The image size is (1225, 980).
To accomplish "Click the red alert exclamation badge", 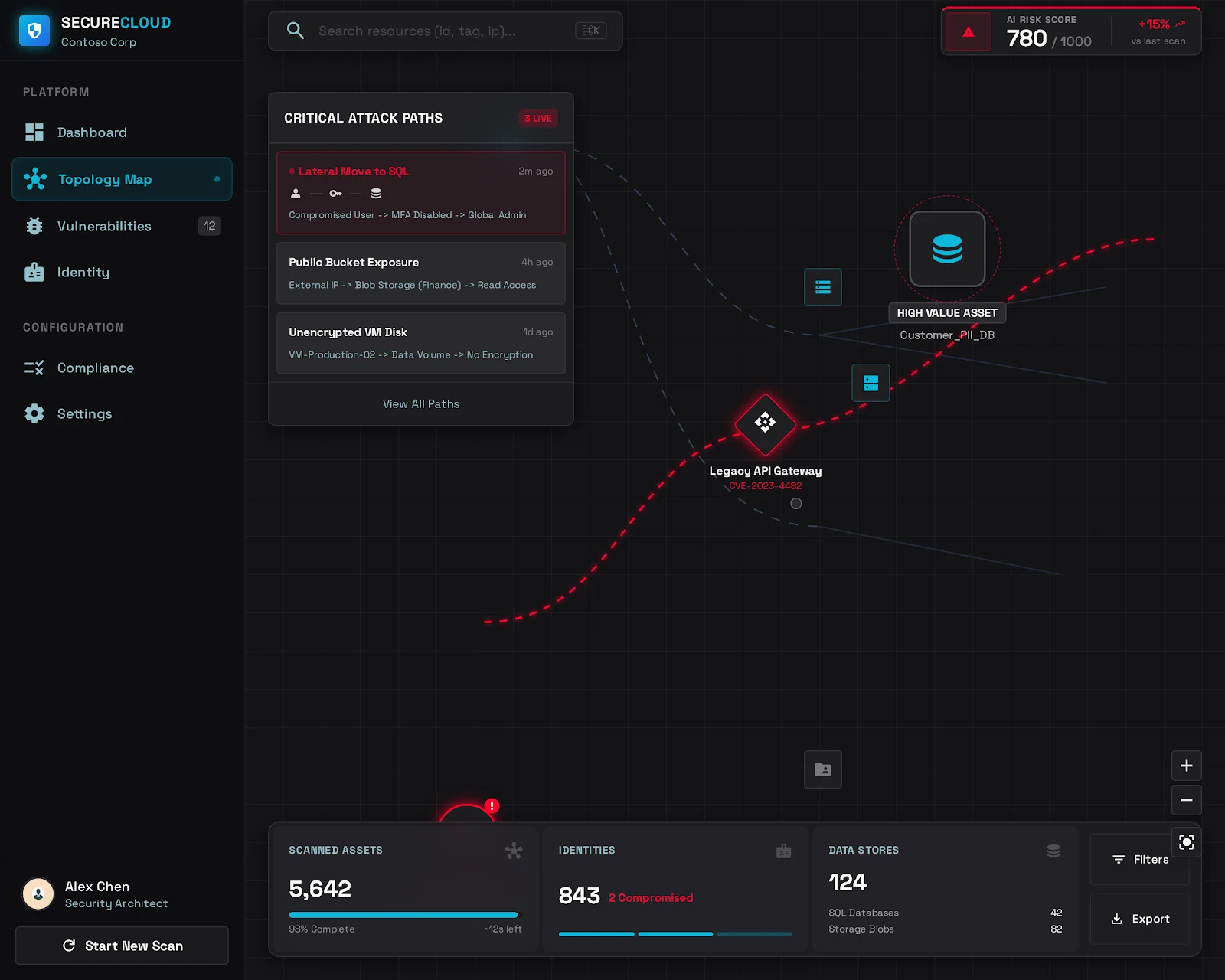I will coord(492,806).
